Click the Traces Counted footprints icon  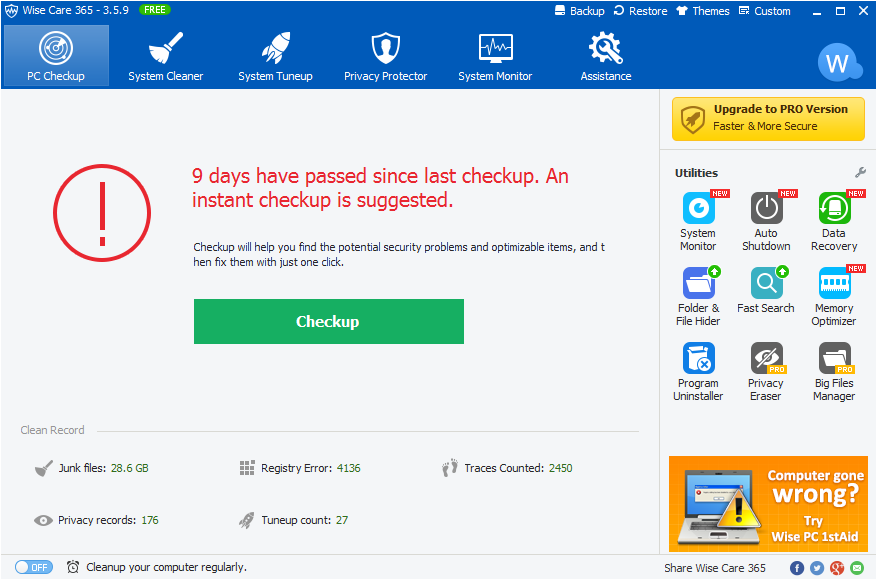450,468
